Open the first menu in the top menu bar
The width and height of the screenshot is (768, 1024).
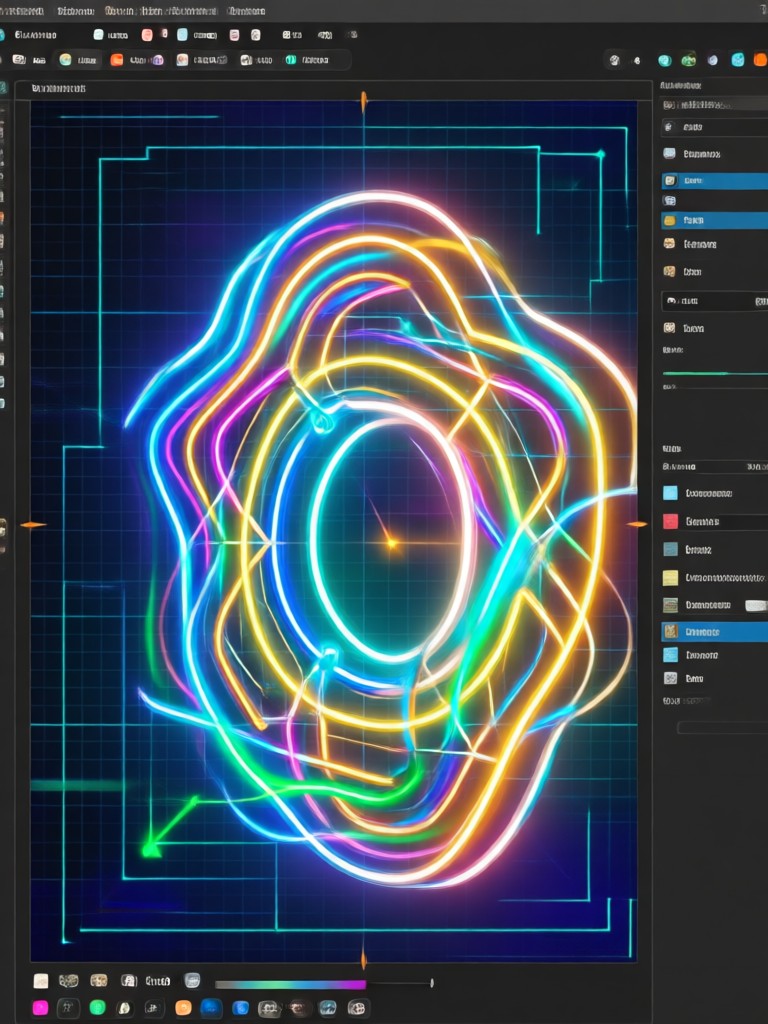(22, 11)
